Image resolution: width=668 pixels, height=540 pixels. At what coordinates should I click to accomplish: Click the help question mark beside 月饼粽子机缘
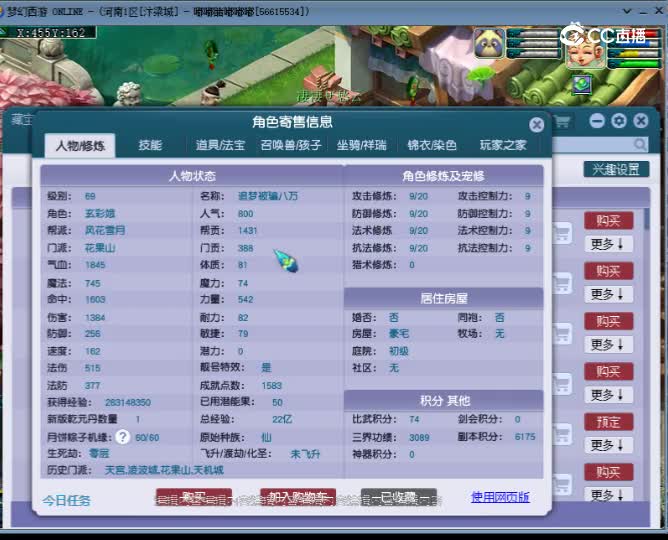[123, 437]
